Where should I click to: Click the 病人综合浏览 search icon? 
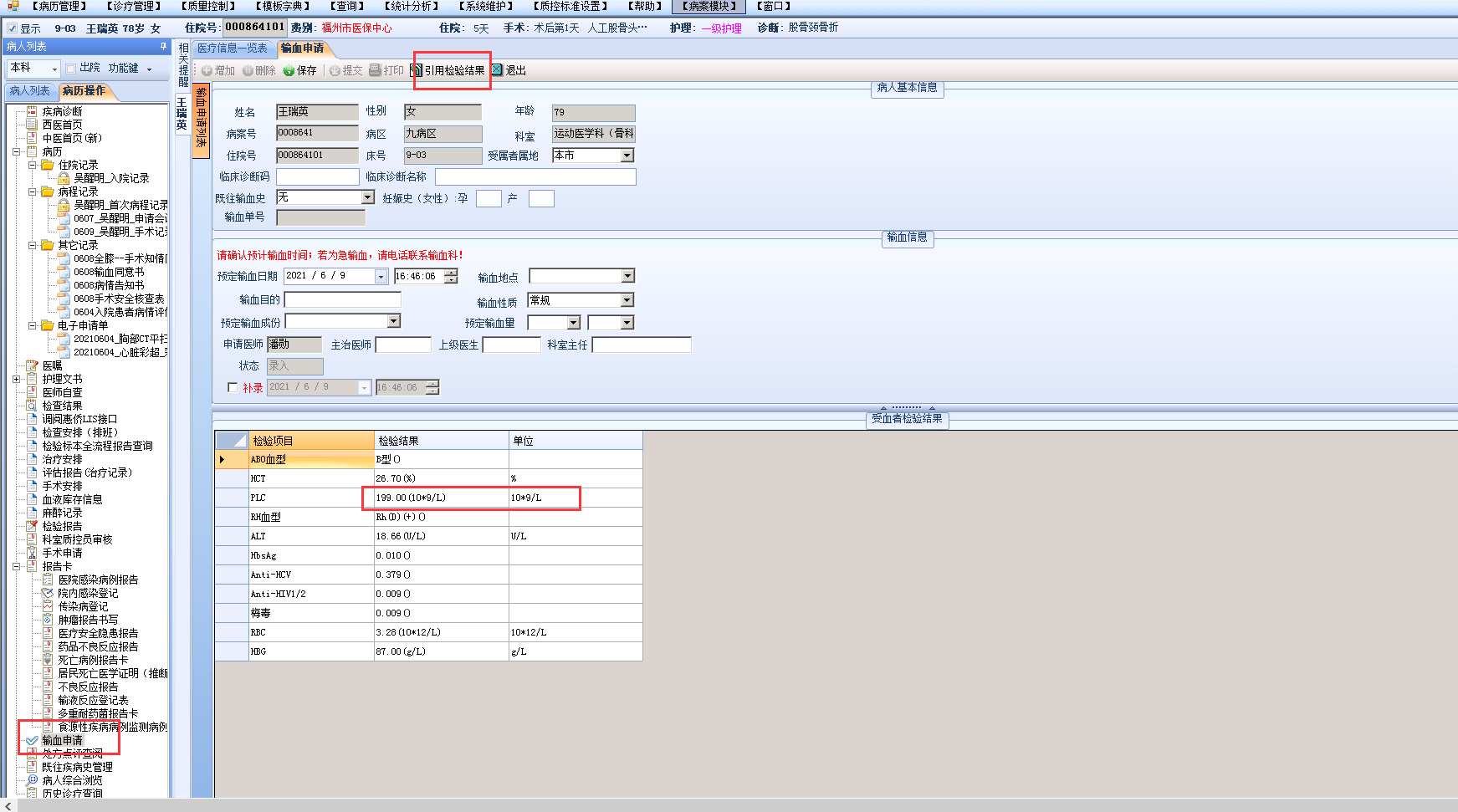click(x=32, y=780)
